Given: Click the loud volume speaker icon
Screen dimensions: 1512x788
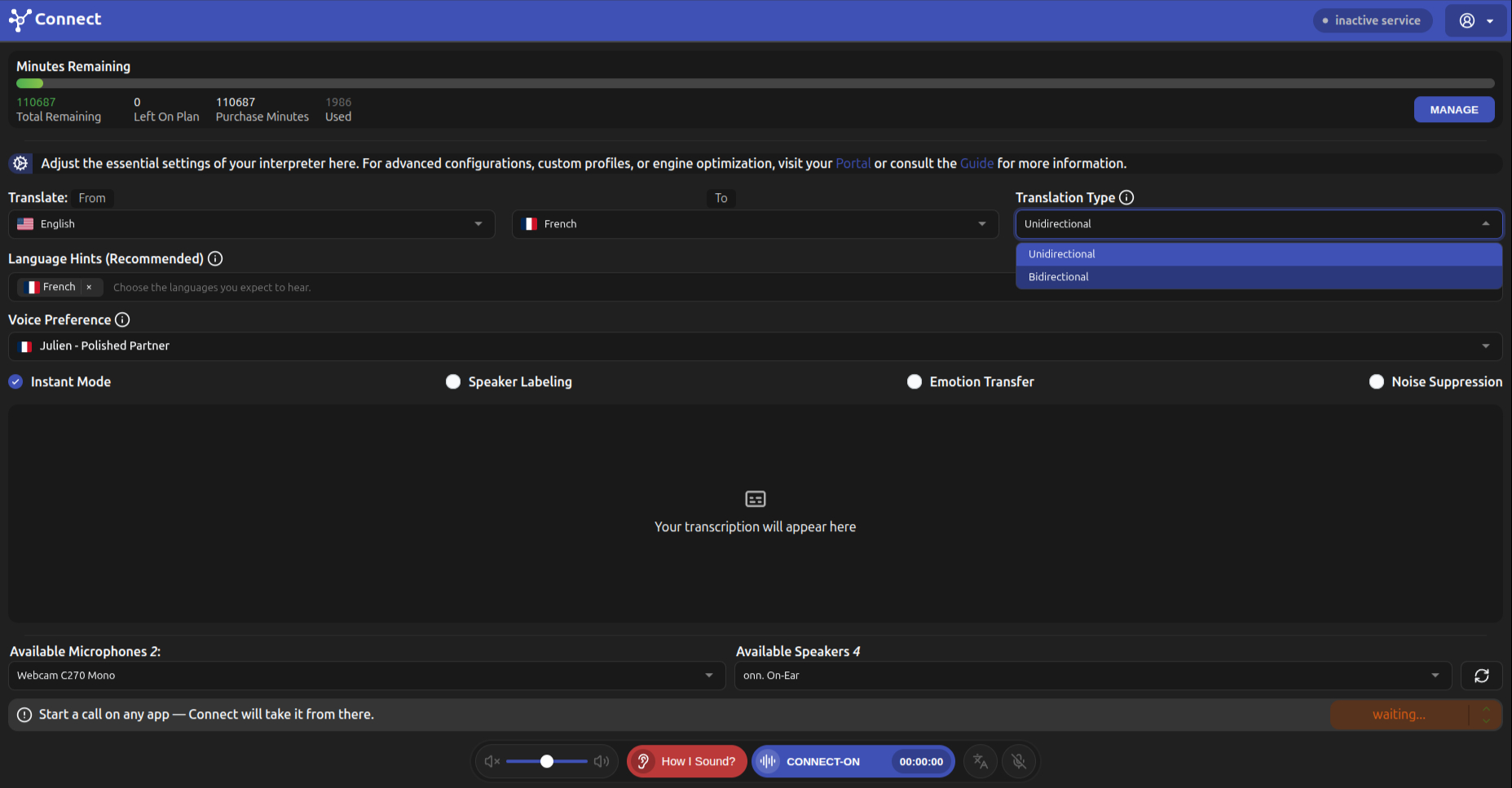Looking at the screenshot, I should [x=602, y=761].
